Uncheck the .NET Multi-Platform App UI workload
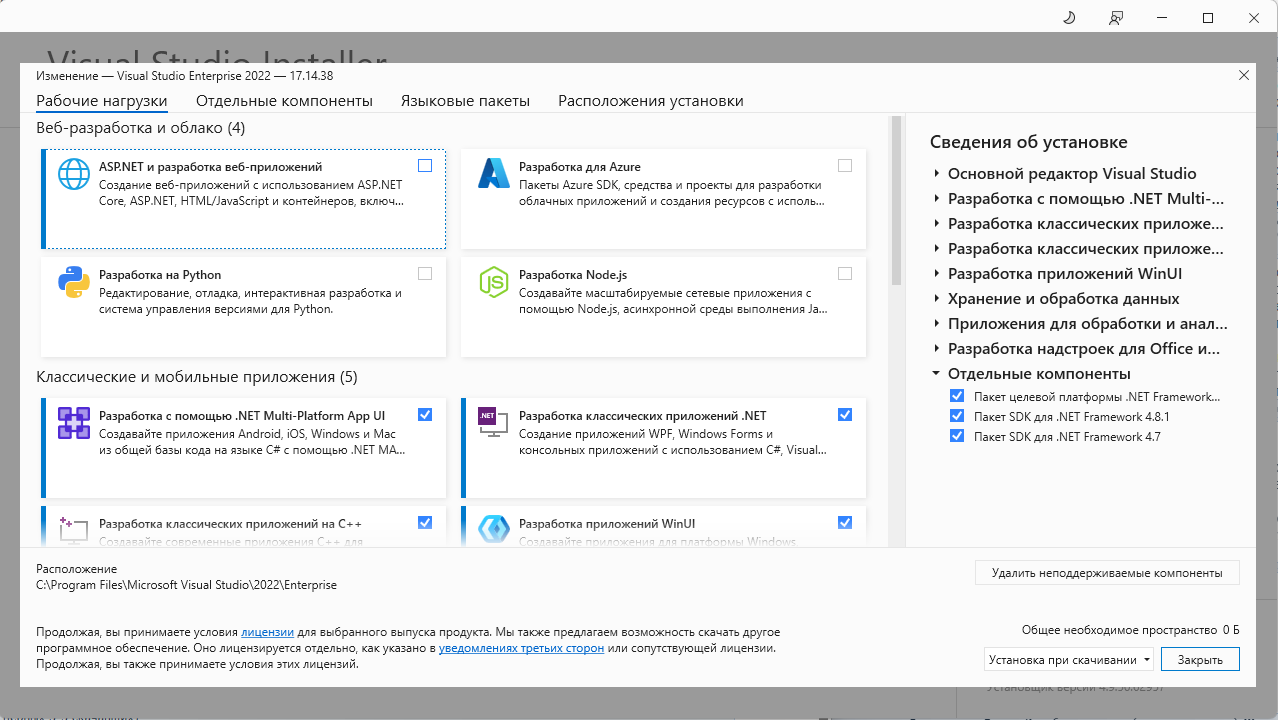 [x=425, y=415]
